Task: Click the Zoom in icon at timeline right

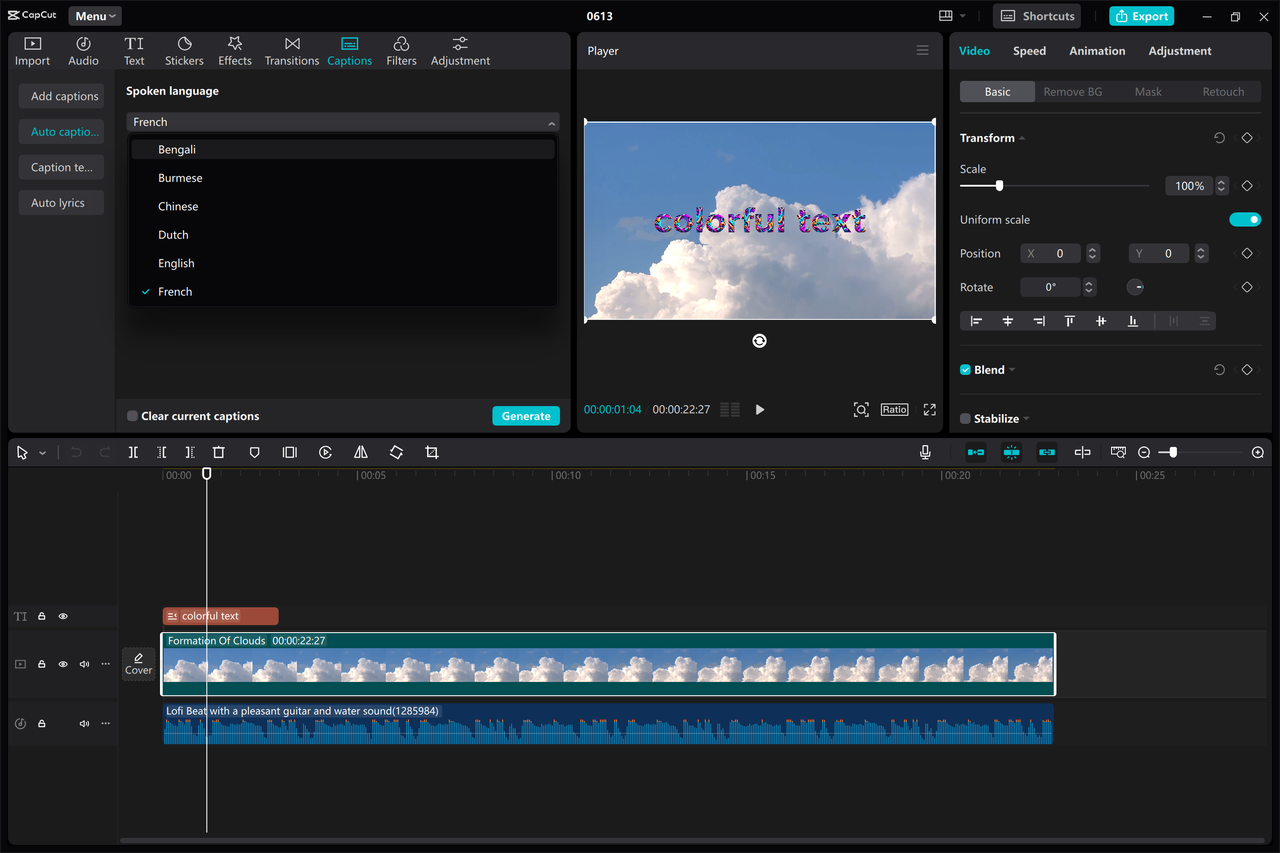Action: [x=1257, y=452]
